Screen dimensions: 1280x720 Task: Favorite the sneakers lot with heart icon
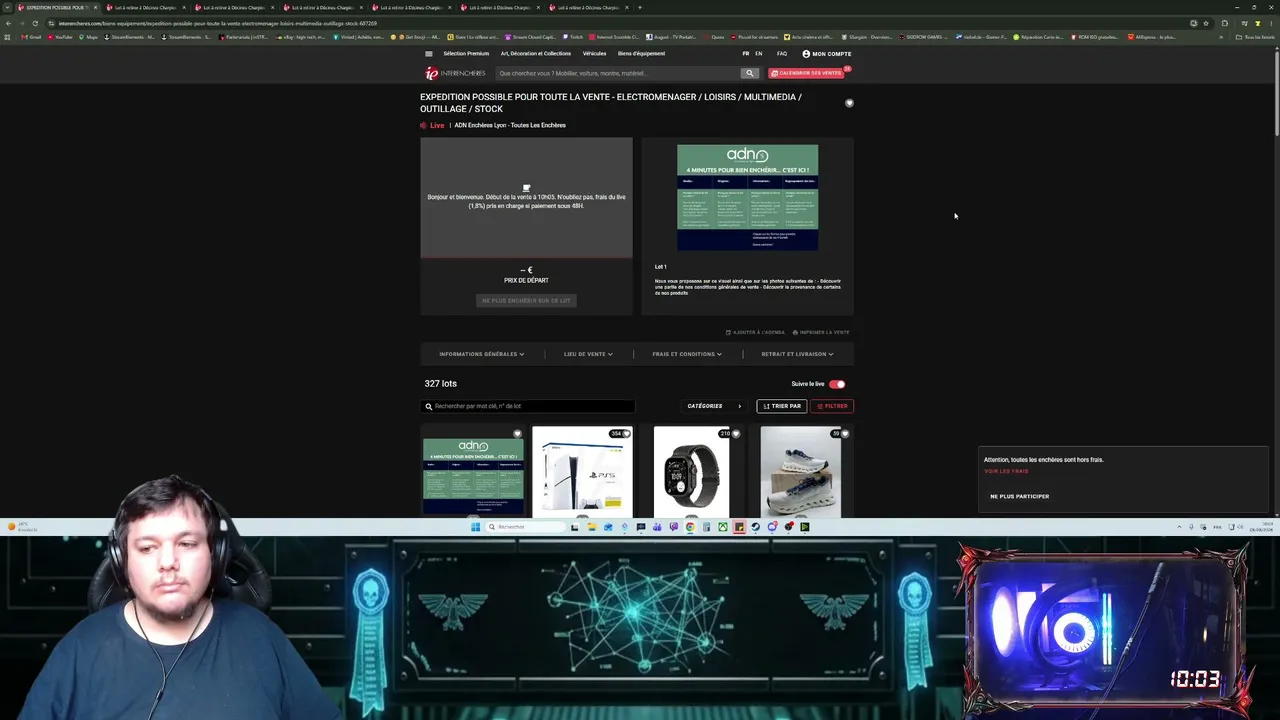pos(845,434)
